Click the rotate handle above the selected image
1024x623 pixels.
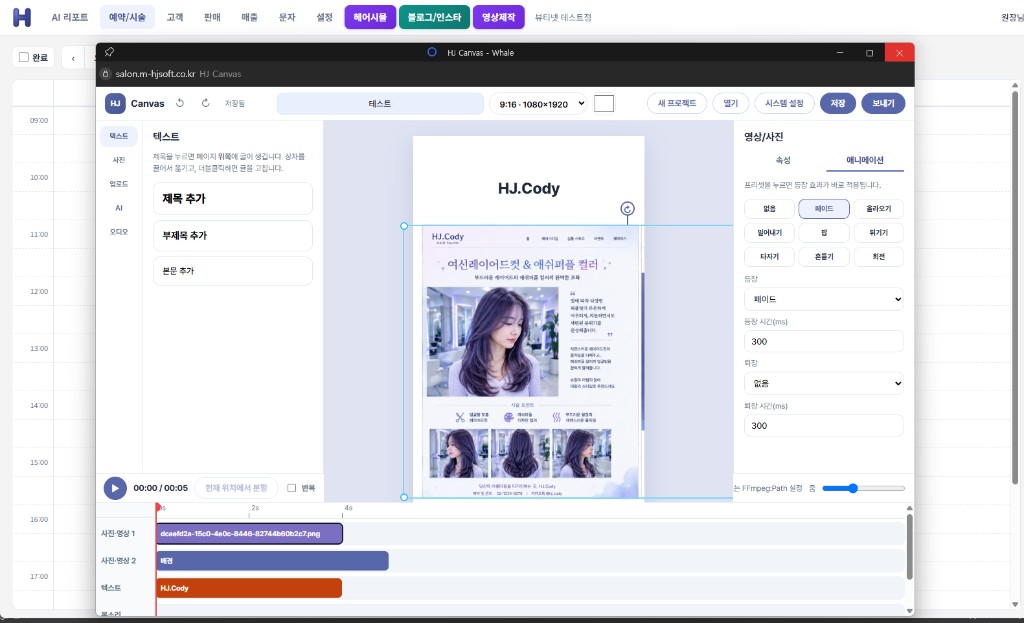tap(627, 209)
